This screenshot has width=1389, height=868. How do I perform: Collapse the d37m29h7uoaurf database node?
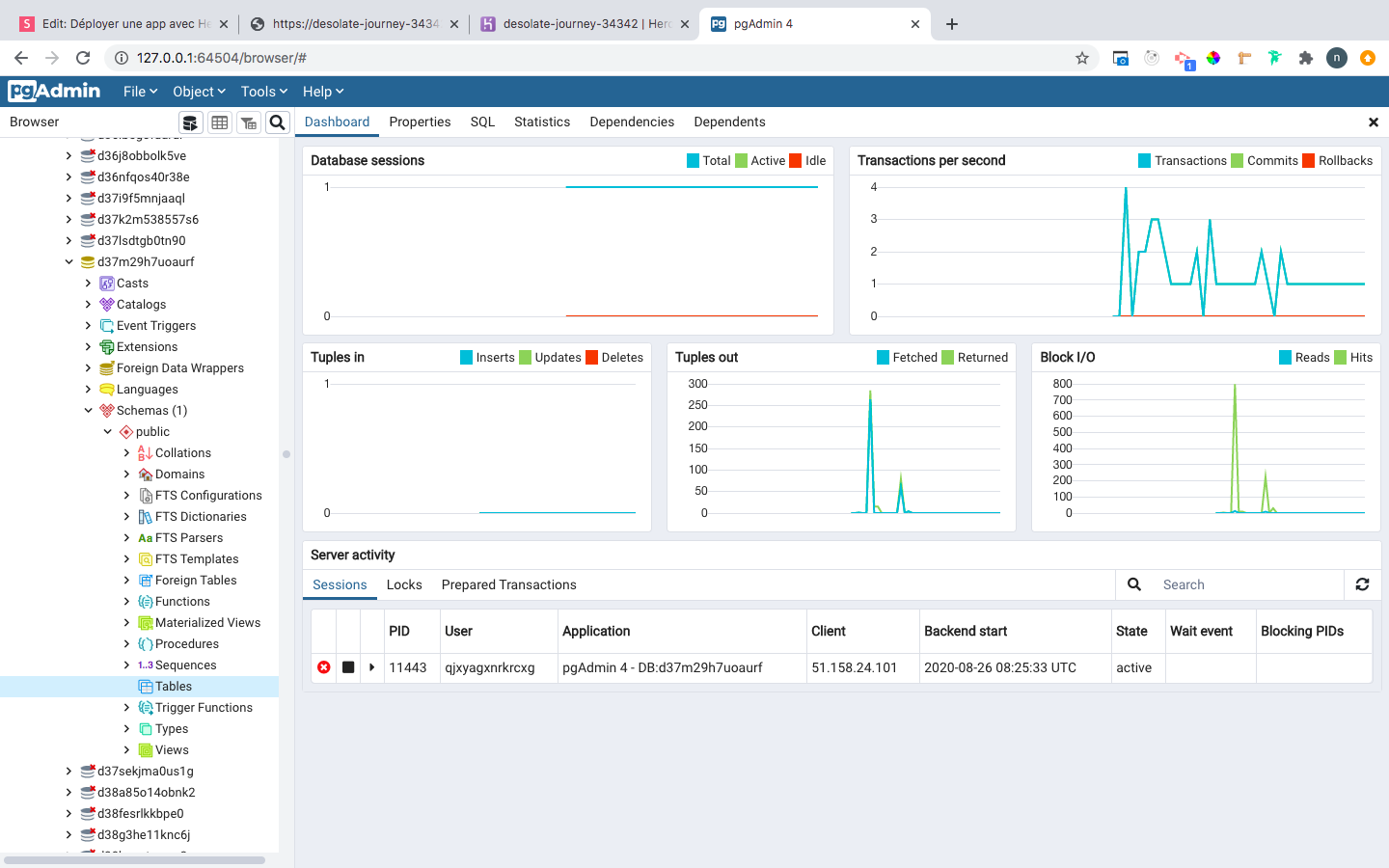click(68, 262)
